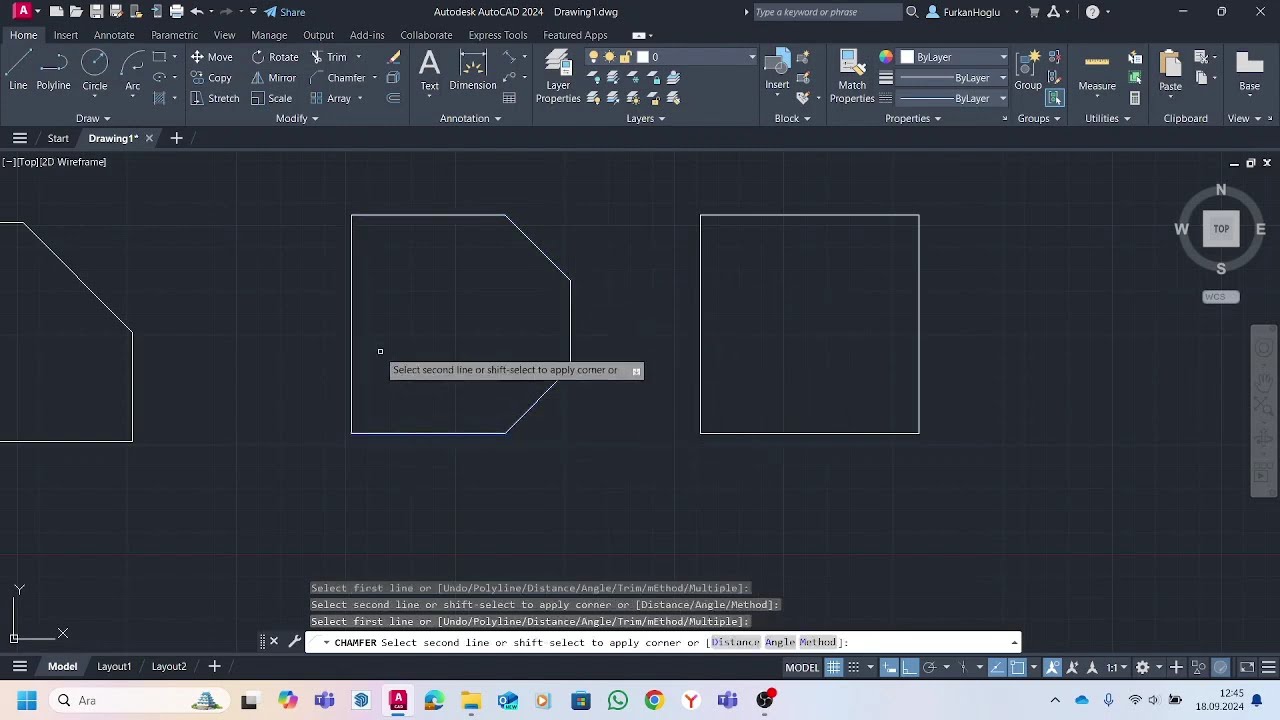Viewport: 1280px width, 720px height.
Task: Click the Rotate tool
Action: pos(275,57)
